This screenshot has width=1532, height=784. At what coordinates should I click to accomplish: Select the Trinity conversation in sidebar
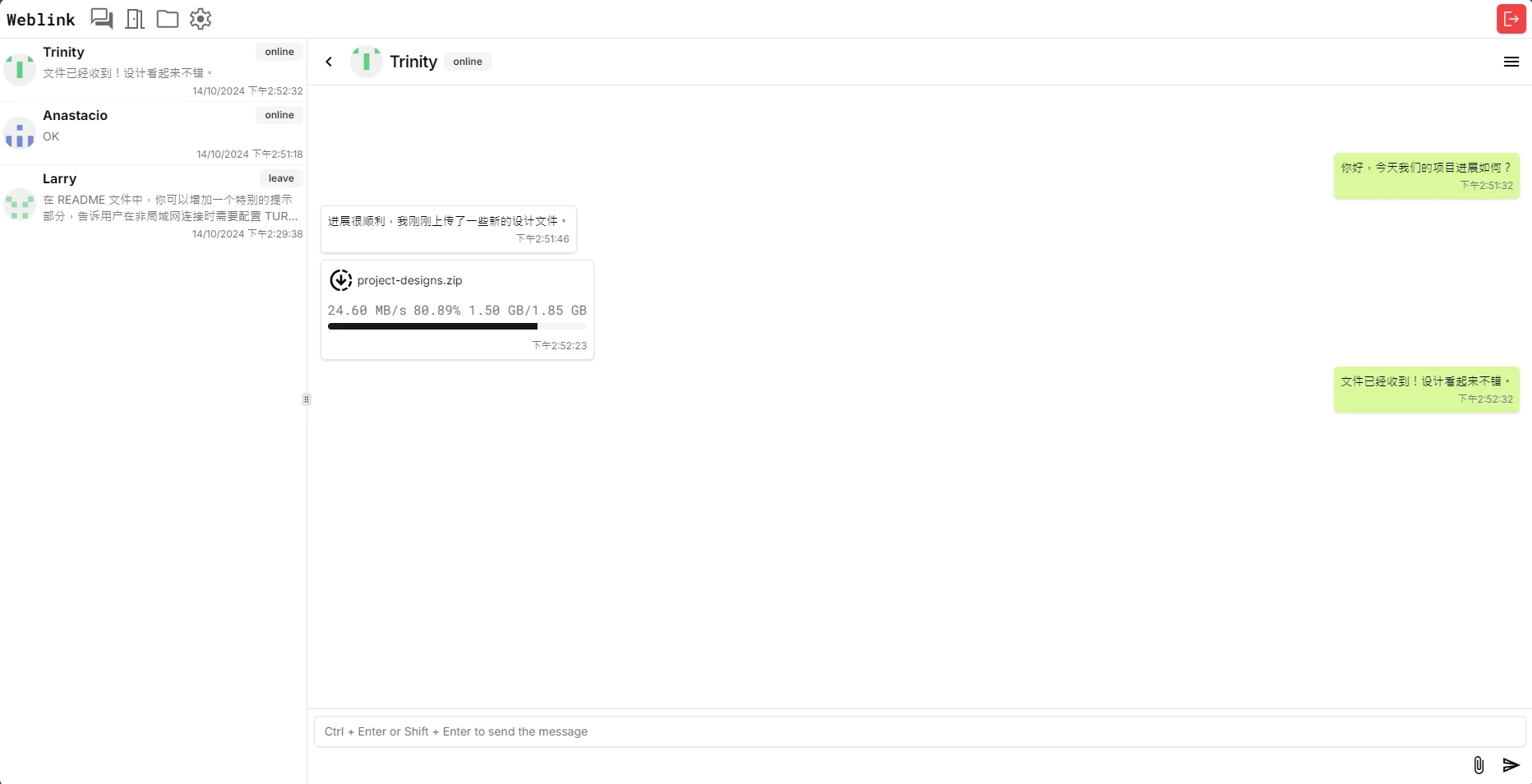[153, 70]
